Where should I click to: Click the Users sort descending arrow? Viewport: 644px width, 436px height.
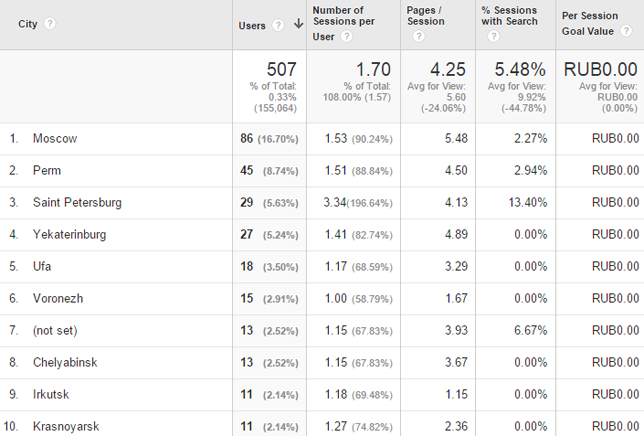pyautogui.click(x=299, y=24)
